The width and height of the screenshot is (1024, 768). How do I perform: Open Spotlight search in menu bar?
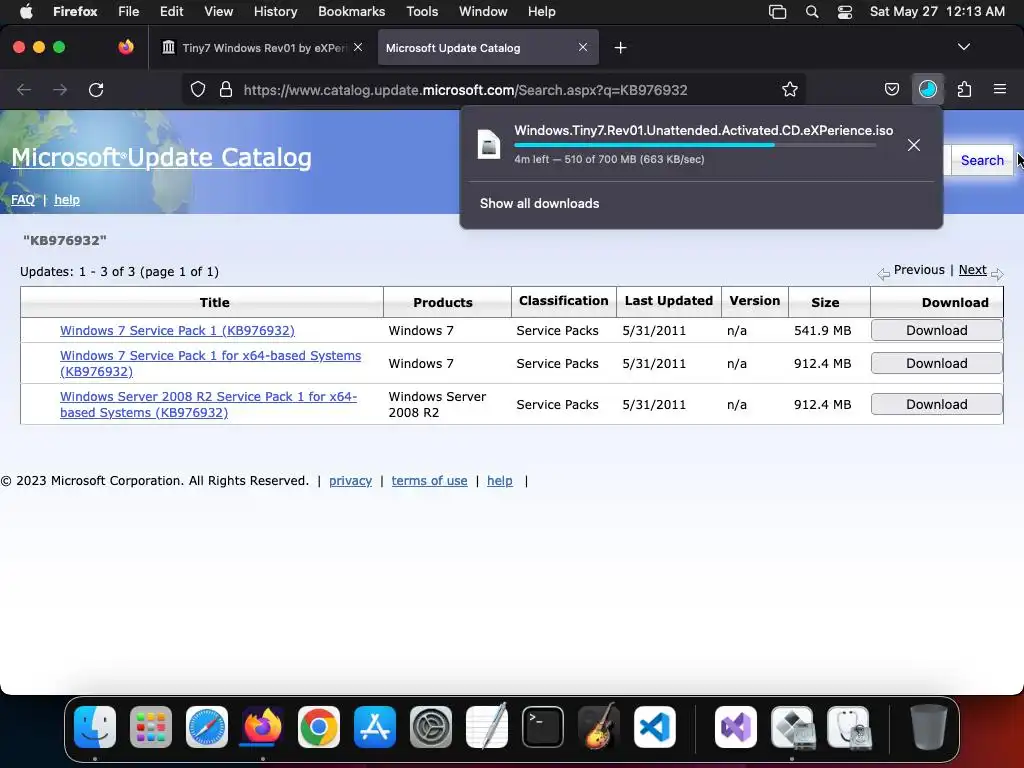tap(812, 12)
